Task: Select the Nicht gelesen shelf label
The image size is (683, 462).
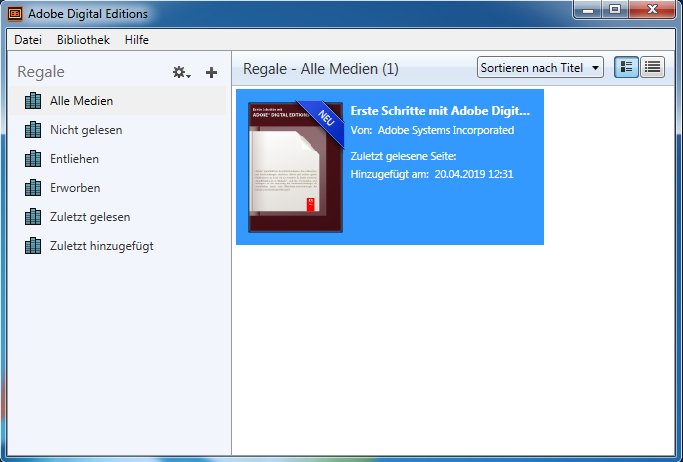Action: (x=86, y=130)
